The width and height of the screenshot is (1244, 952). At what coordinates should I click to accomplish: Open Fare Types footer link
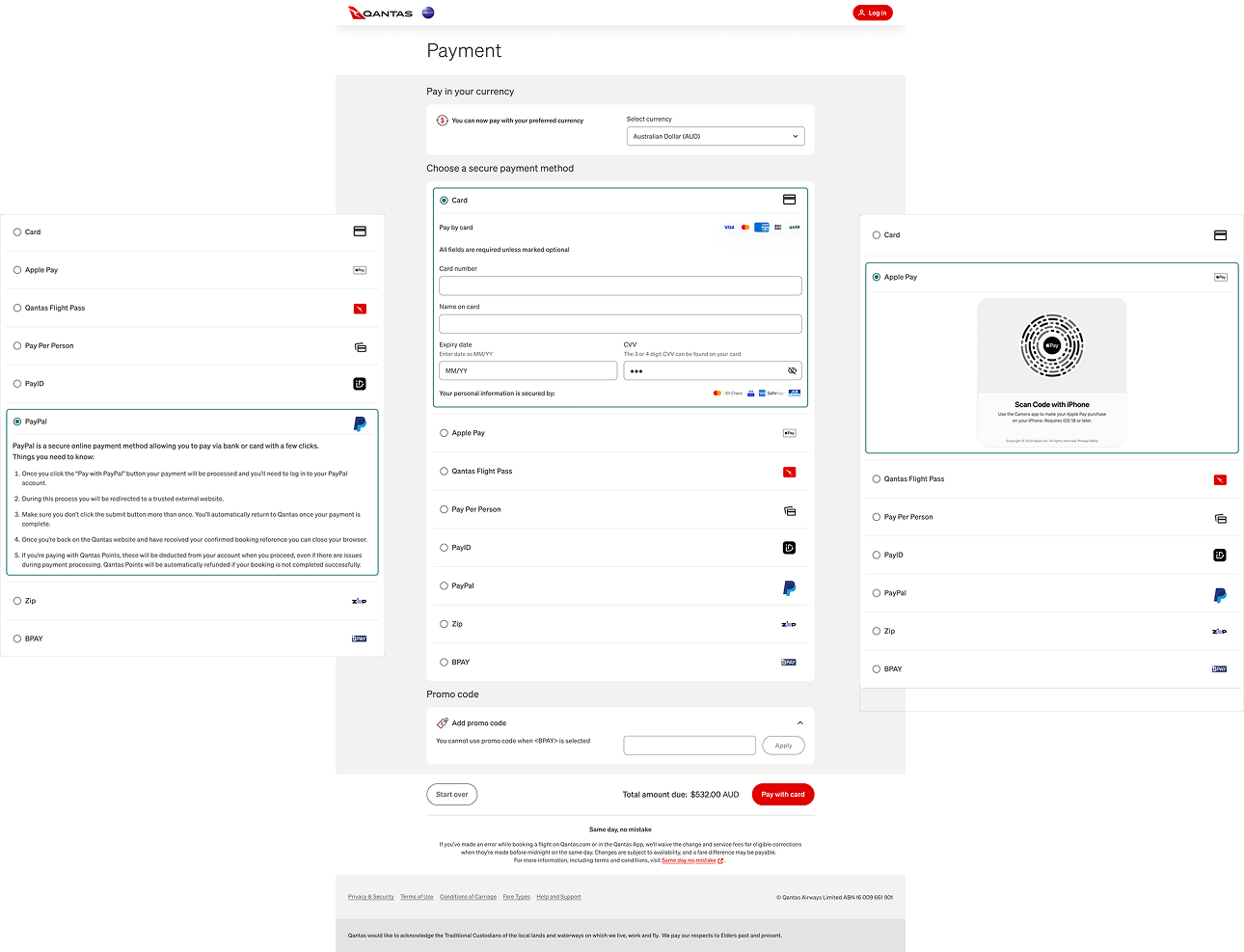[x=517, y=897]
